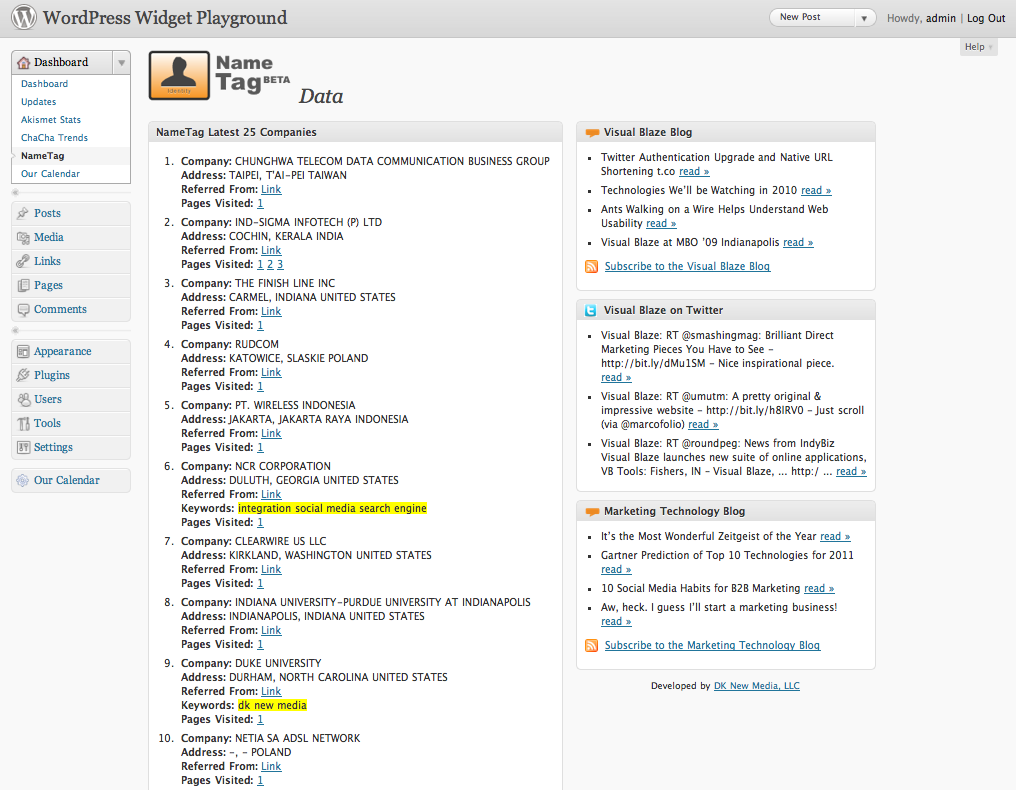
Task: Open page 2 visited by IND-SIGMA INFOTECH
Action: (270, 264)
